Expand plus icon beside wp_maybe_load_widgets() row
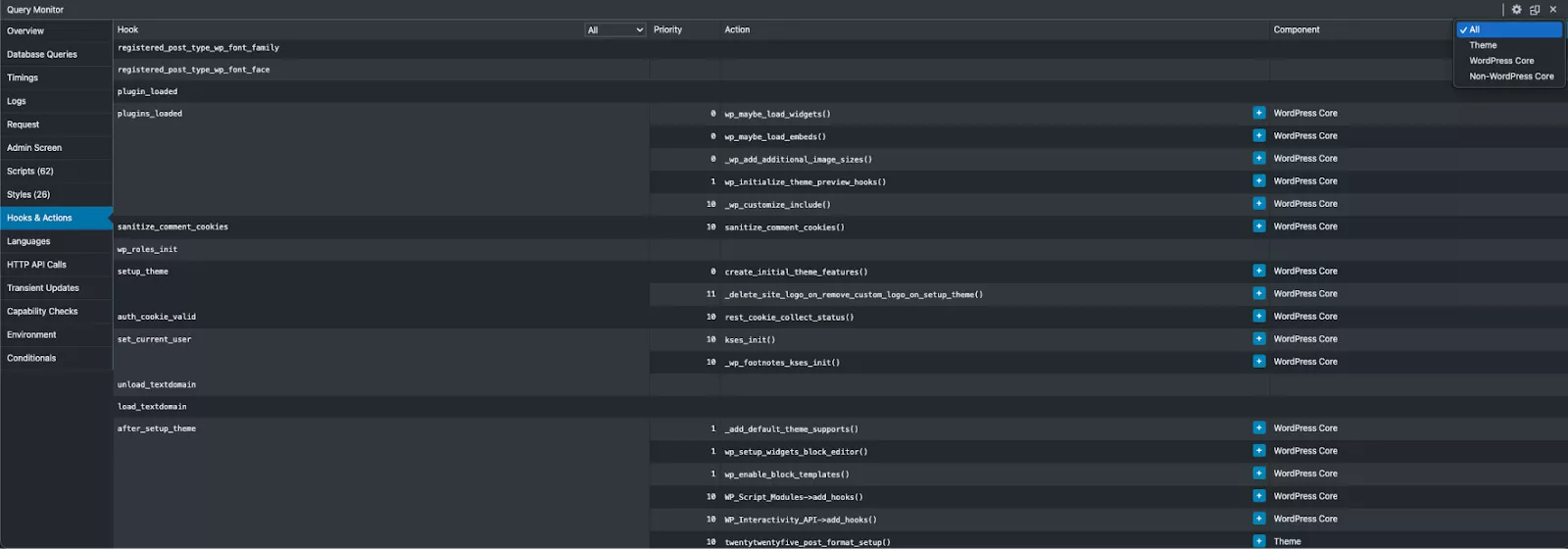This screenshot has height=549, width=1568. [1259, 113]
